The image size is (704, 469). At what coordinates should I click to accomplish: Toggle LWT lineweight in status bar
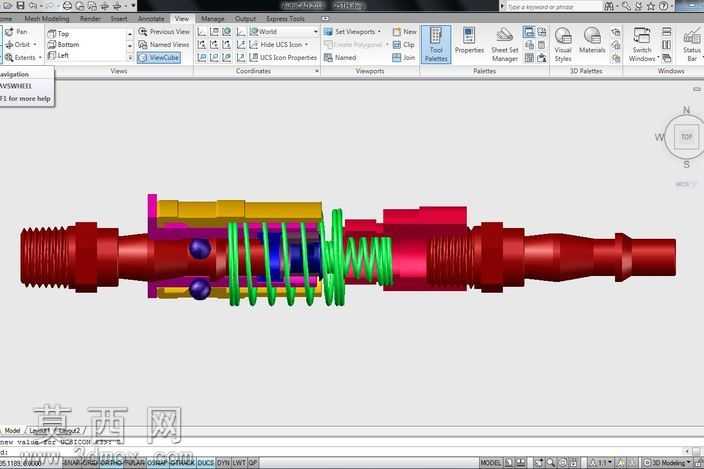coord(239,463)
